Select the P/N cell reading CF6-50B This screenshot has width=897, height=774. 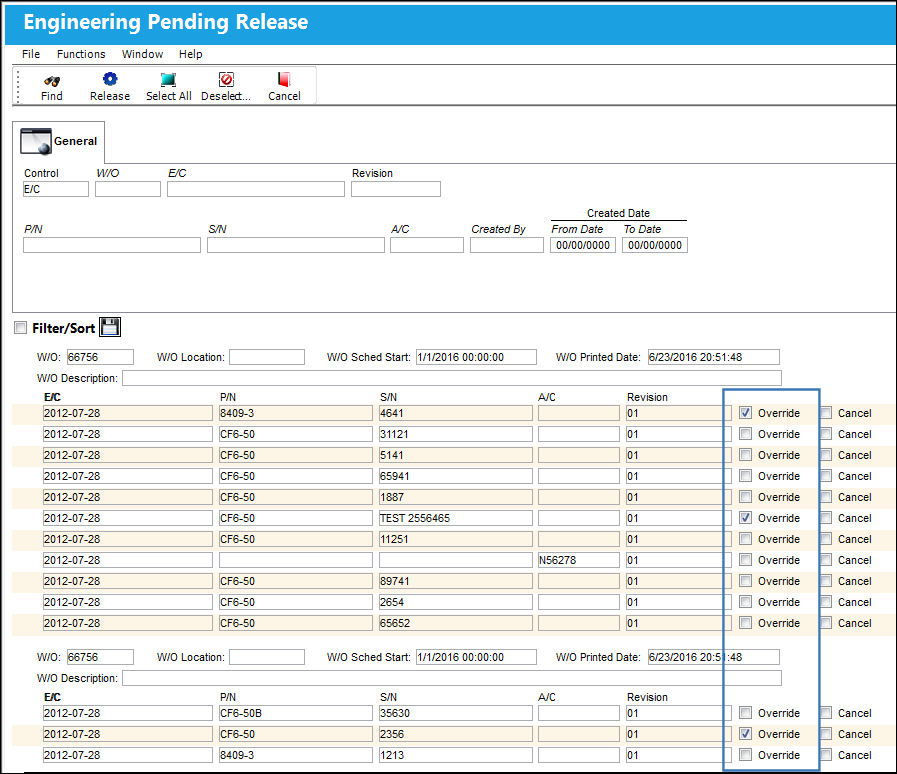coord(295,713)
